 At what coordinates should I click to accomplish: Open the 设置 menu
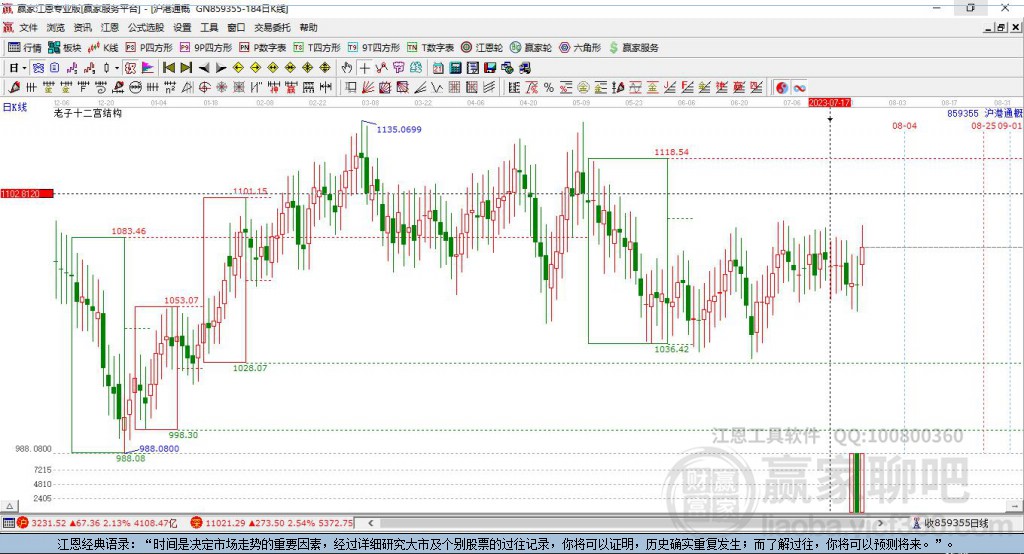coord(182,27)
